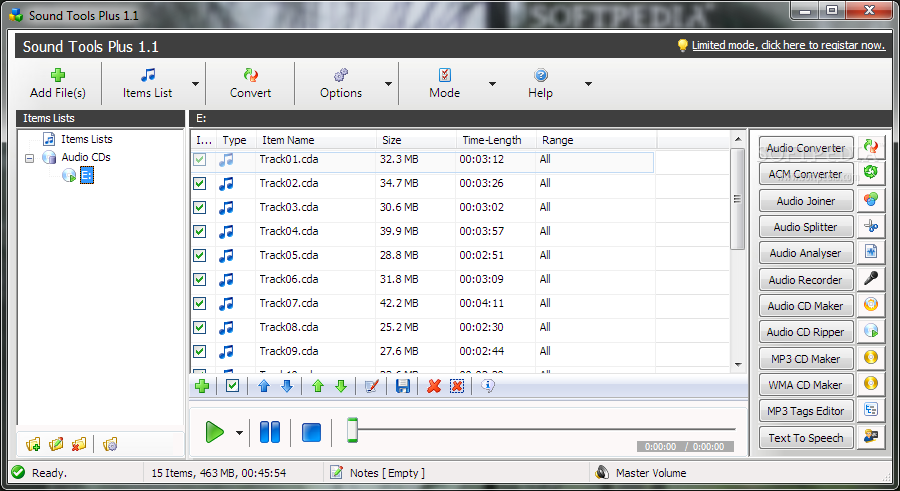Open the Help toolbar menu
The width and height of the screenshot is (900, 491).
(540, 84)
